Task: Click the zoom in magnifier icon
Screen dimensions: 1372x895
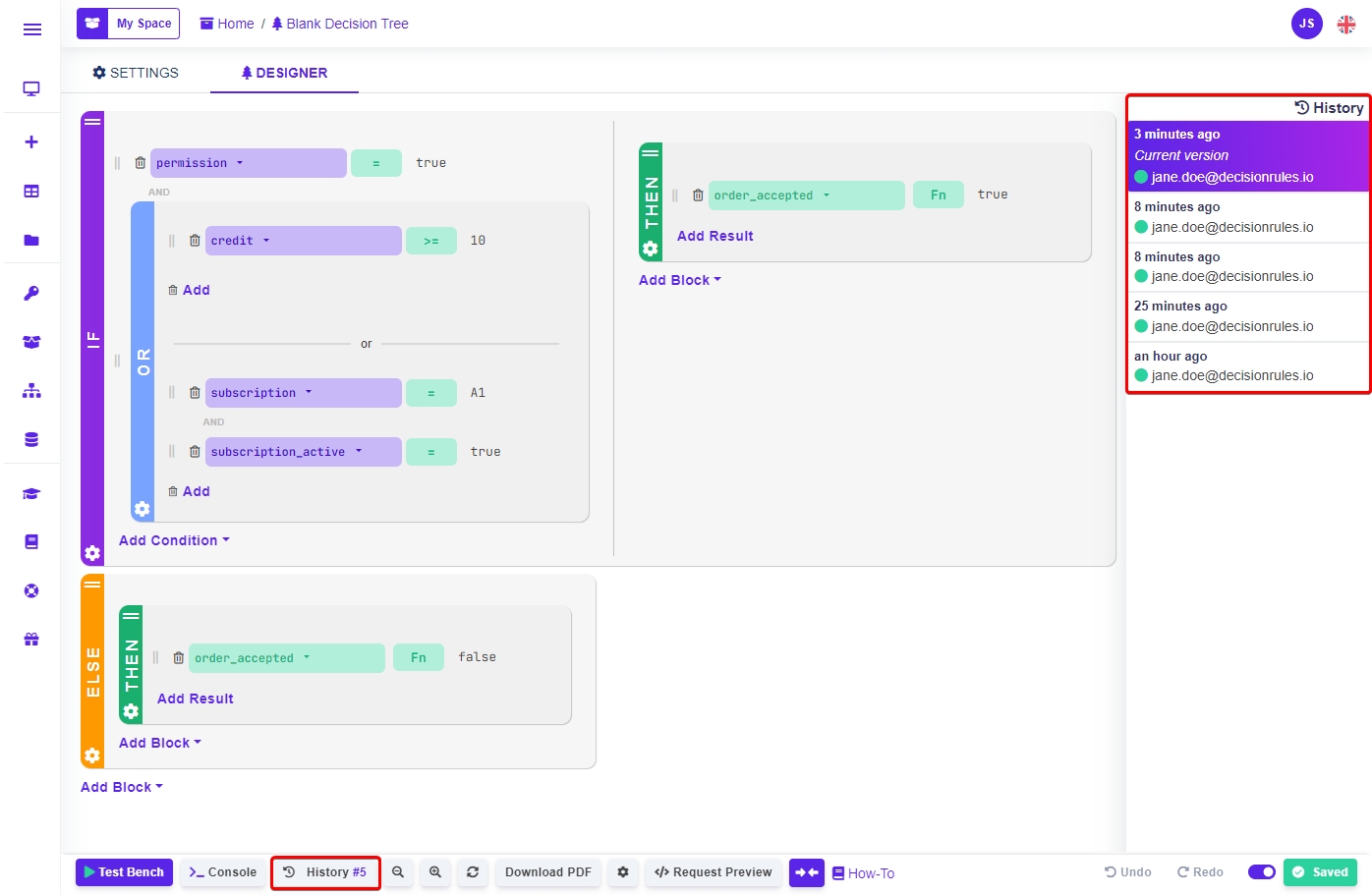Action: pyautogui.click(x=435, y=872)
